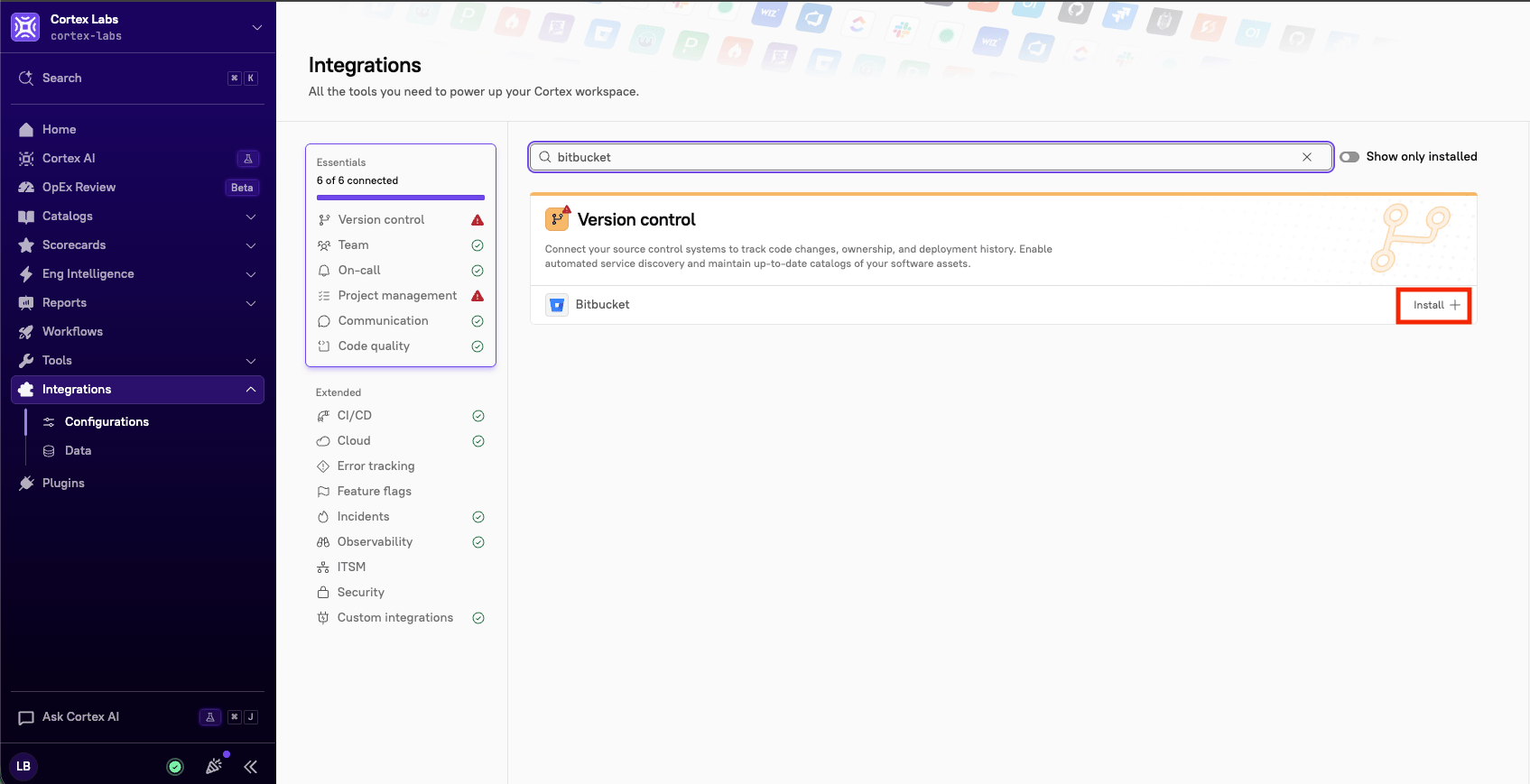Screen dimensions: 1530x784
Task: Open the Home icon in sidebar
Action: pos(26,130)
